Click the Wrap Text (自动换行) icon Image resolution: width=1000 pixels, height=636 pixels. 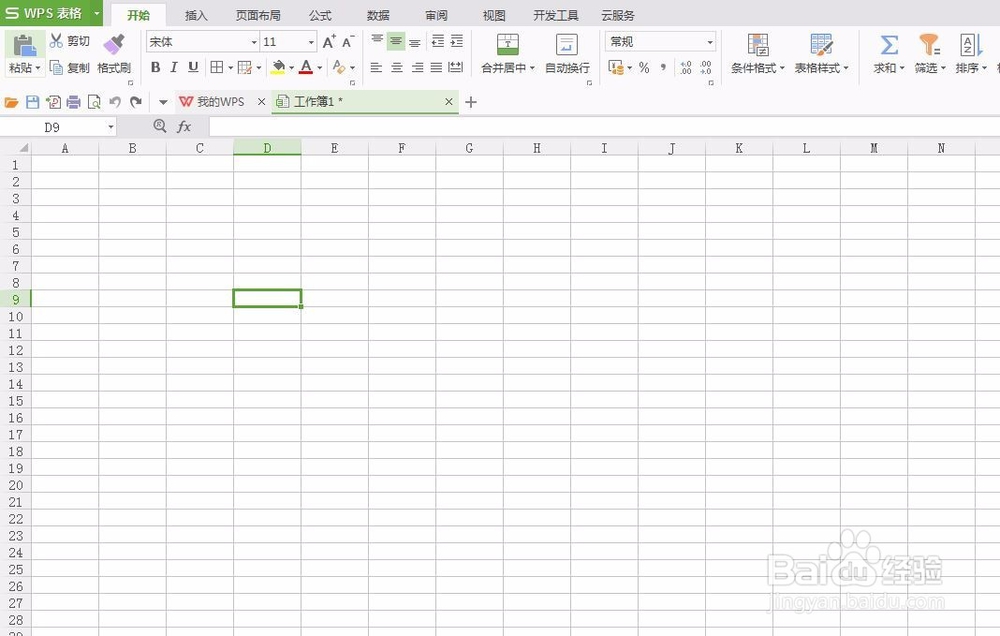[x=566, y=45]
